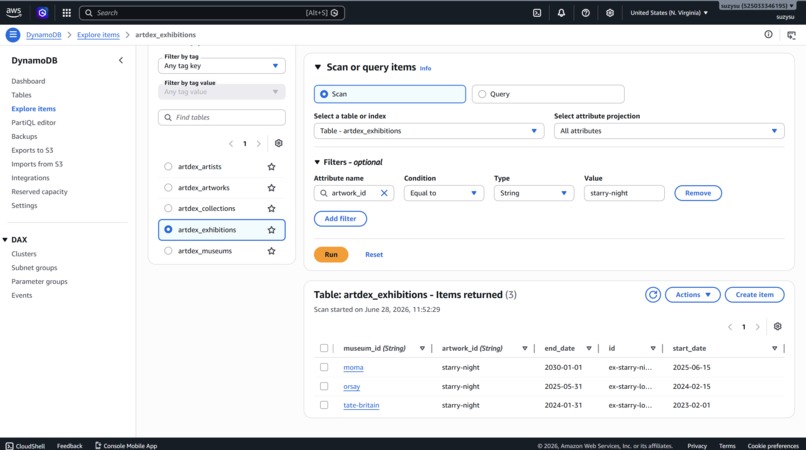
Task: Toggle the select-all rows checkbox
Action: tap(324, 348)
